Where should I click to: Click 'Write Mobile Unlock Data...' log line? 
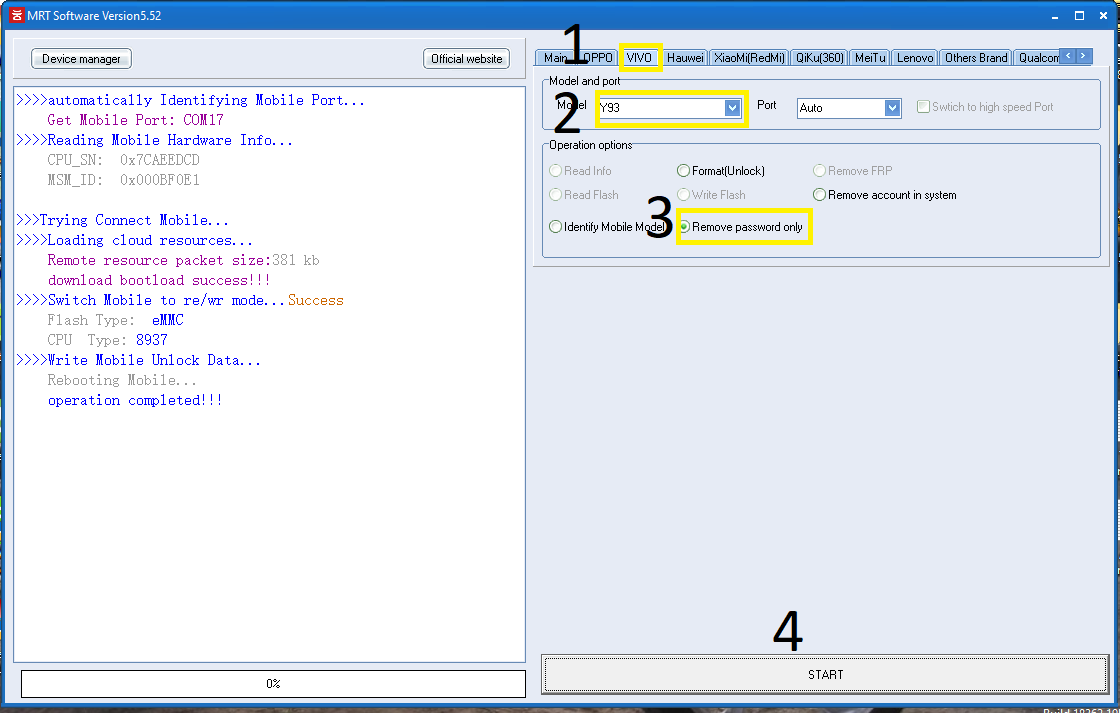139,360
